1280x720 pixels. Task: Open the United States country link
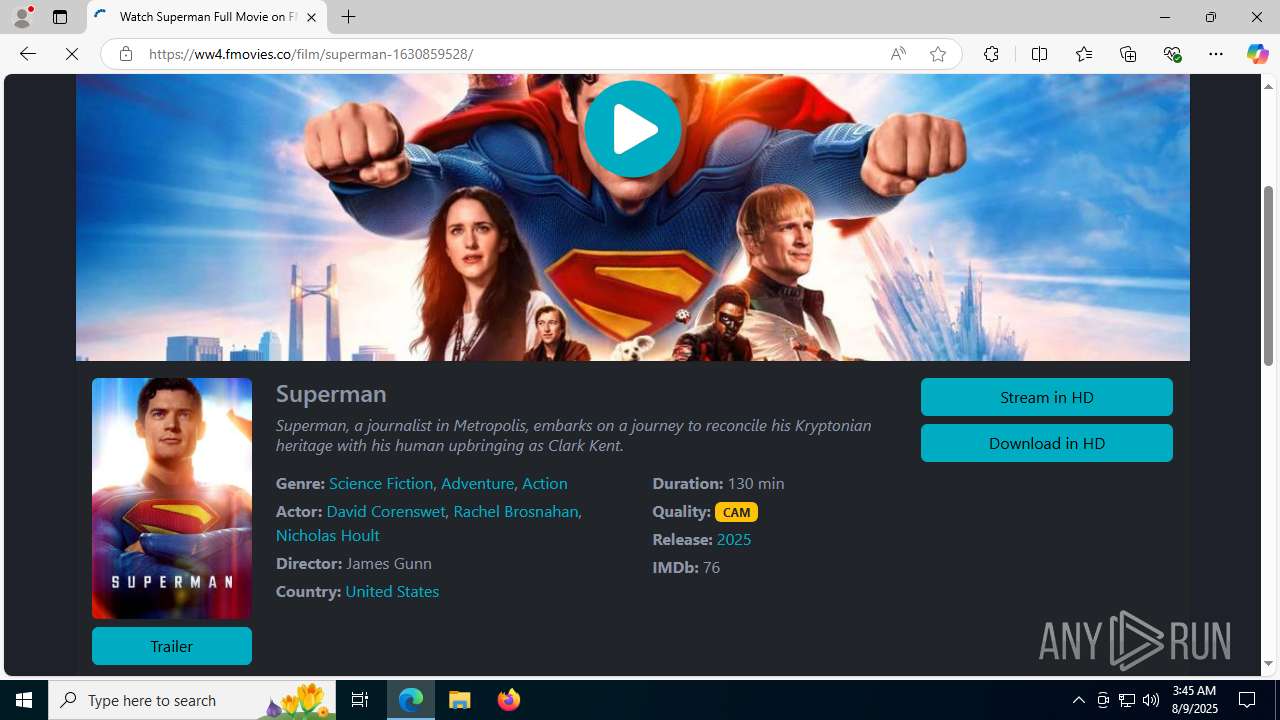click(x=392, y=591)
